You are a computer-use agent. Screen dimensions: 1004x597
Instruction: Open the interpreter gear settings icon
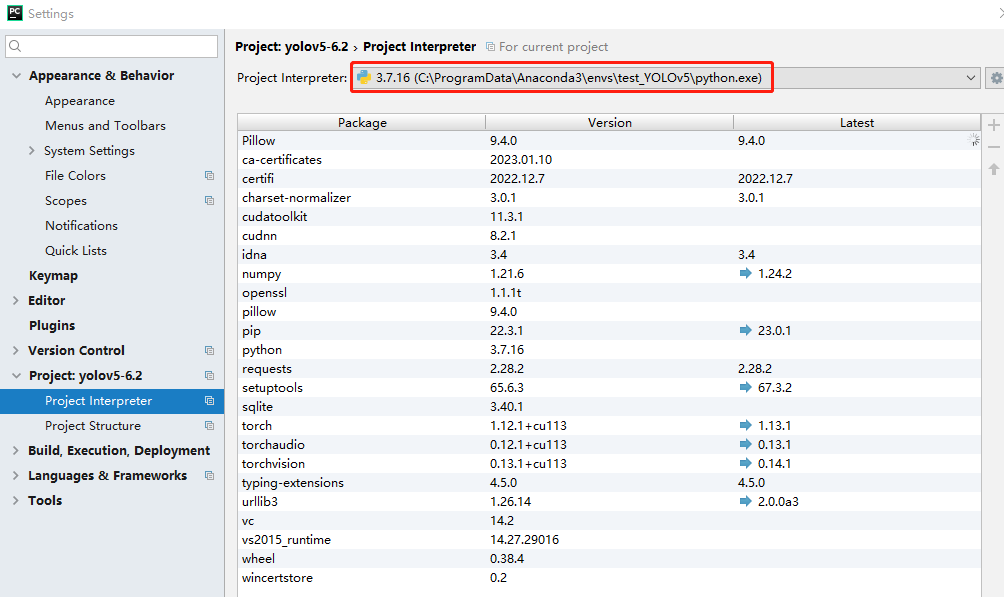tap(996, 78)
